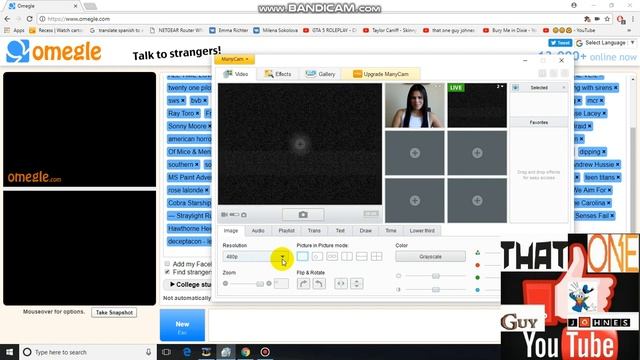Select inset picture-in-picture mode
Image resolution: width=640 pixels, height=360 pixels.
pyautogui.click(x=317, y=256)
